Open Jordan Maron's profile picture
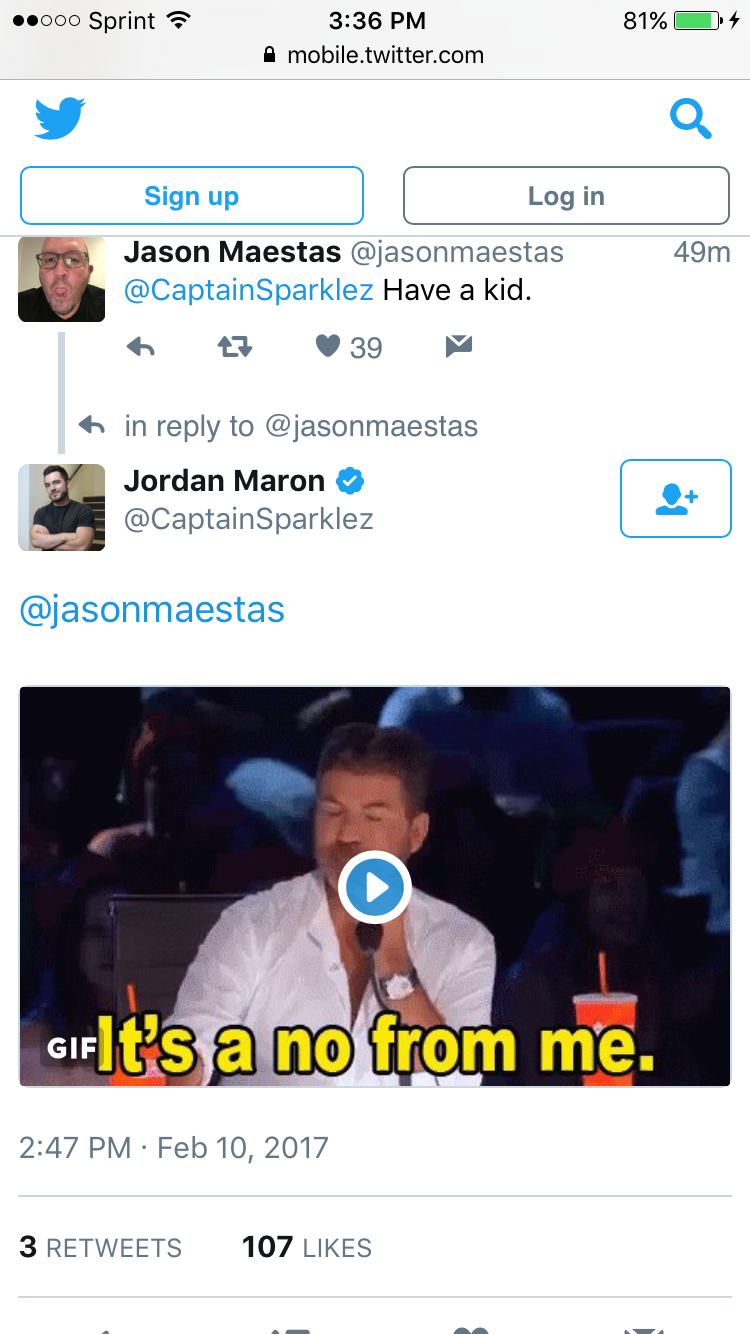This screenshot has height=1334, width=750. click(61, 507)
